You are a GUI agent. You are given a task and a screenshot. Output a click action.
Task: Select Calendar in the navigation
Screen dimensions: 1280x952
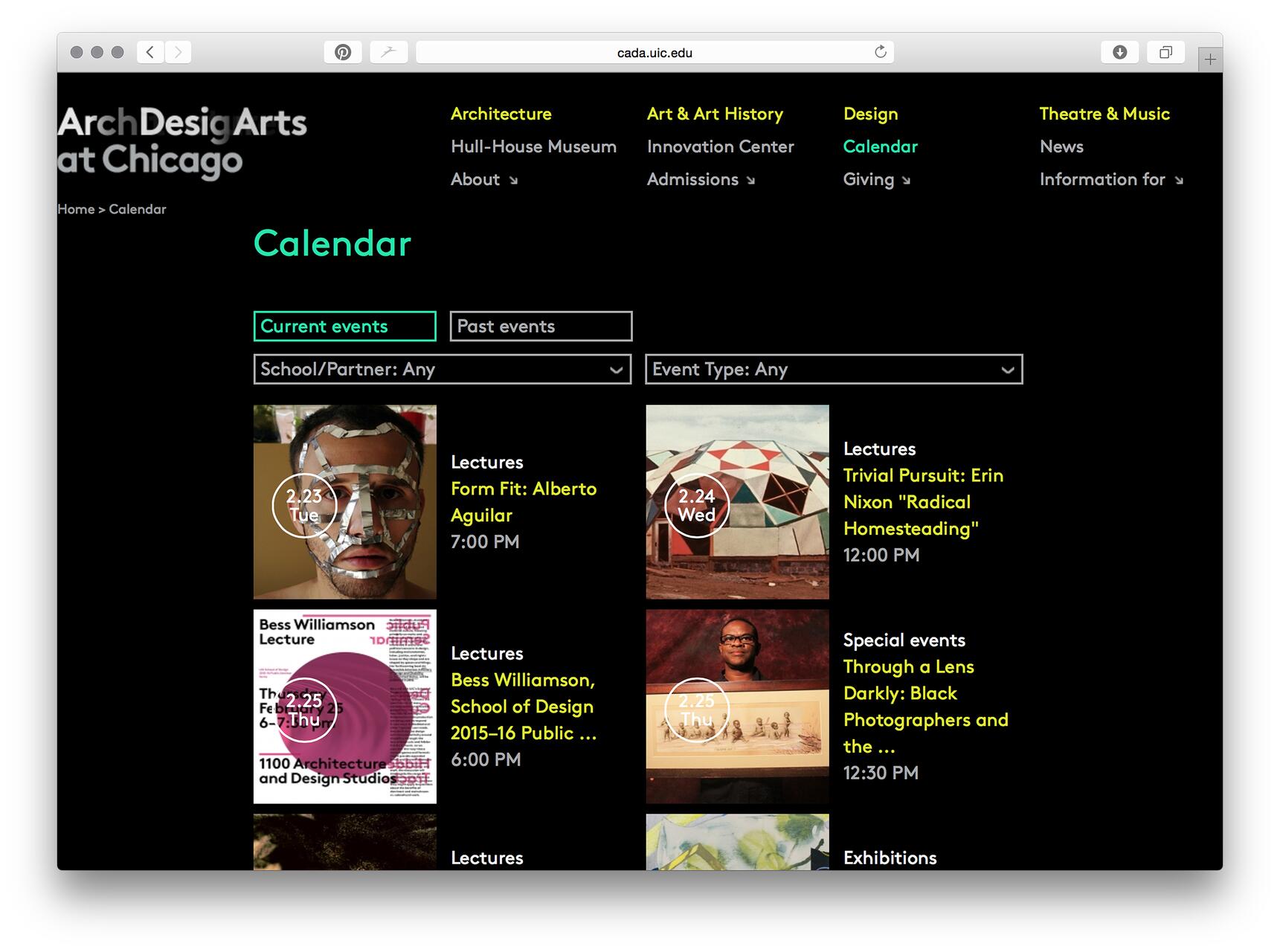[x=880, y=147]
